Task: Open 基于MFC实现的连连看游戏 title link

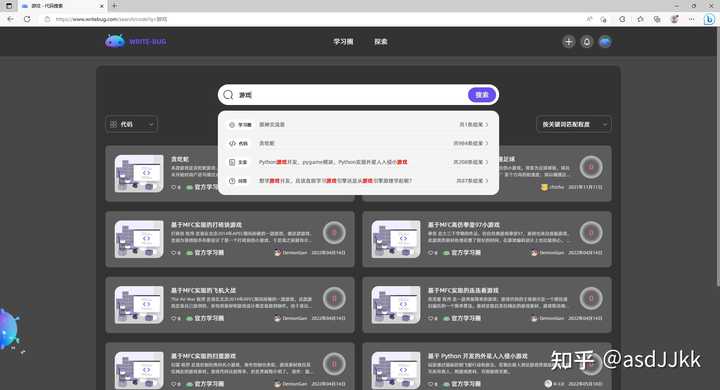Action: pyautogui.click(x=463, y=290)
